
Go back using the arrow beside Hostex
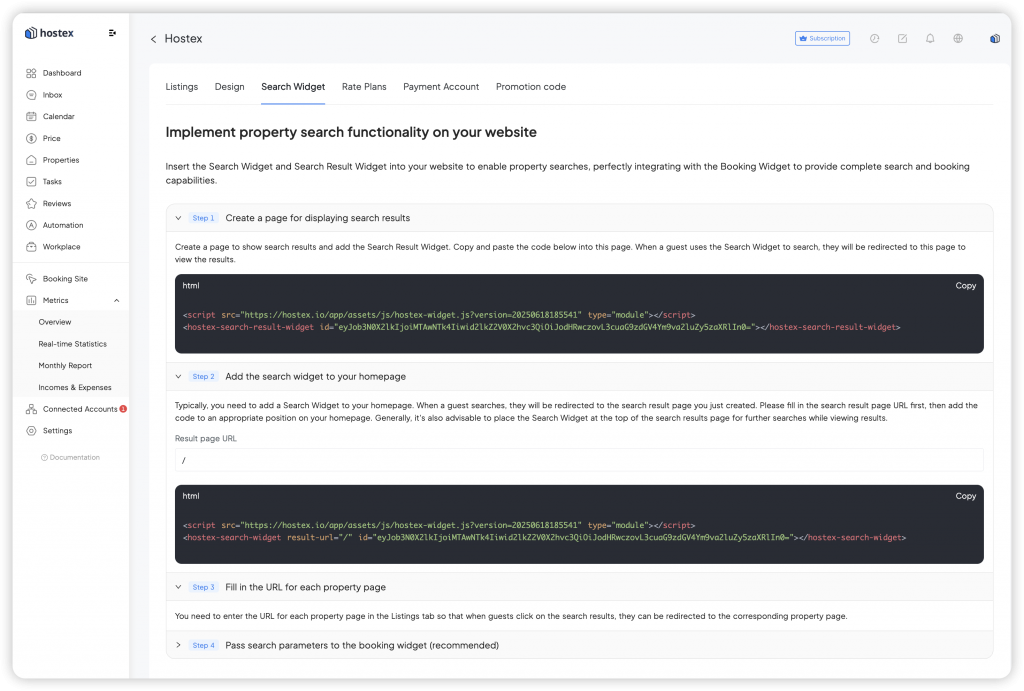[x=153, y=39]
